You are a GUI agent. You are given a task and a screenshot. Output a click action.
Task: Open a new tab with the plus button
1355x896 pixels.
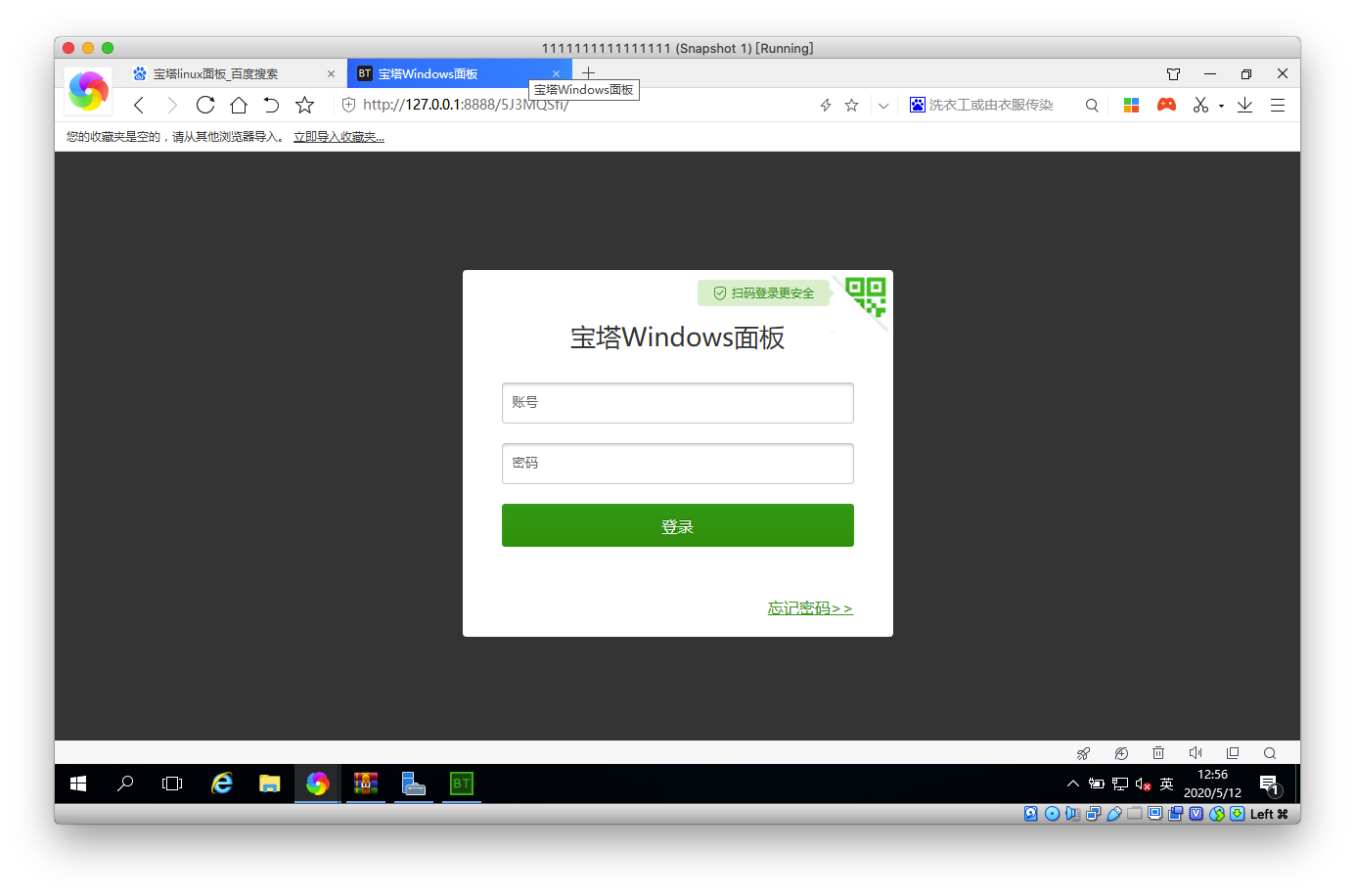coord(588,73)
